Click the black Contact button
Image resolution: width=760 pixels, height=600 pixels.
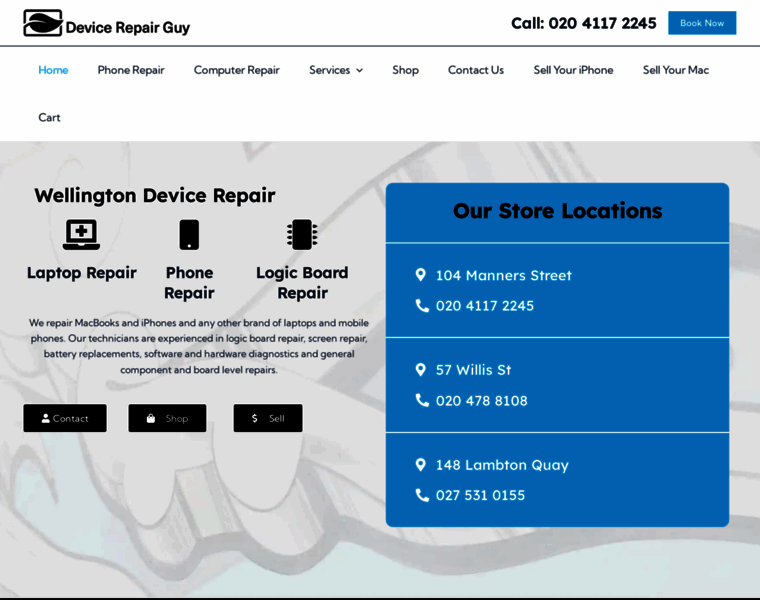coord(65,418)
